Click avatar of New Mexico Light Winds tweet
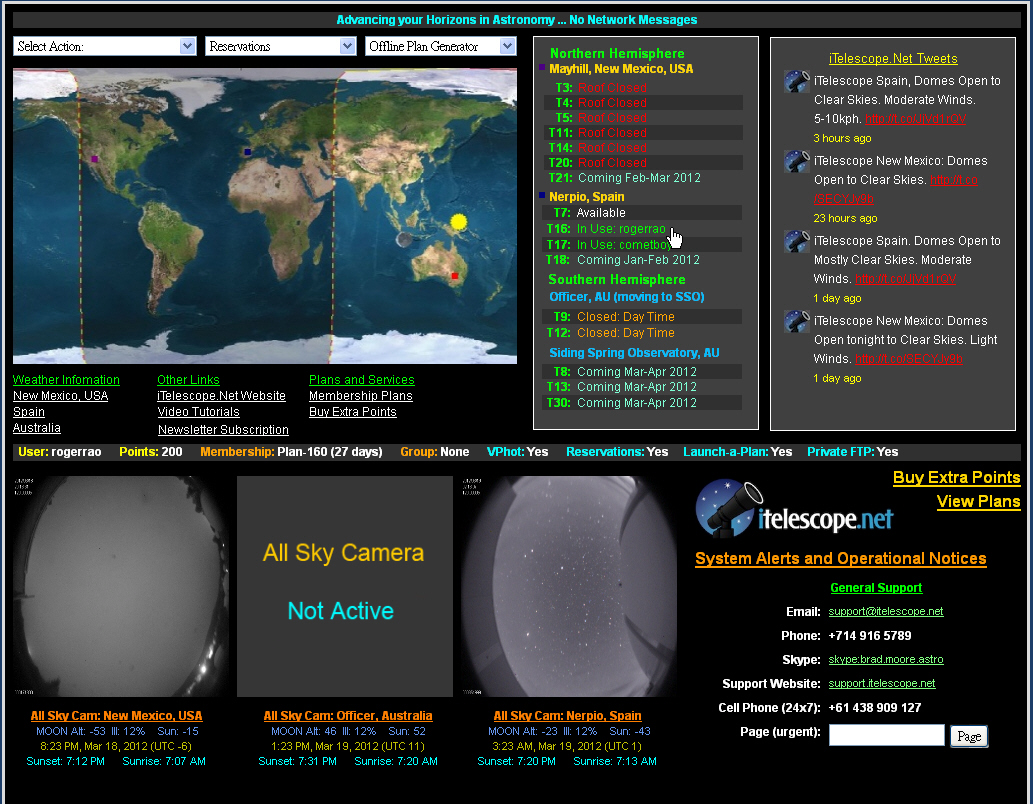 (796, 322)
